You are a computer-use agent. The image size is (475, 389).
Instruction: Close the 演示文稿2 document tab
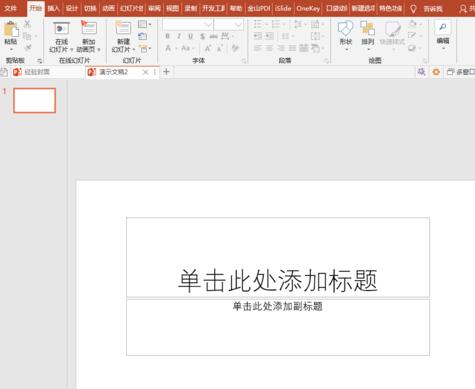145,72
